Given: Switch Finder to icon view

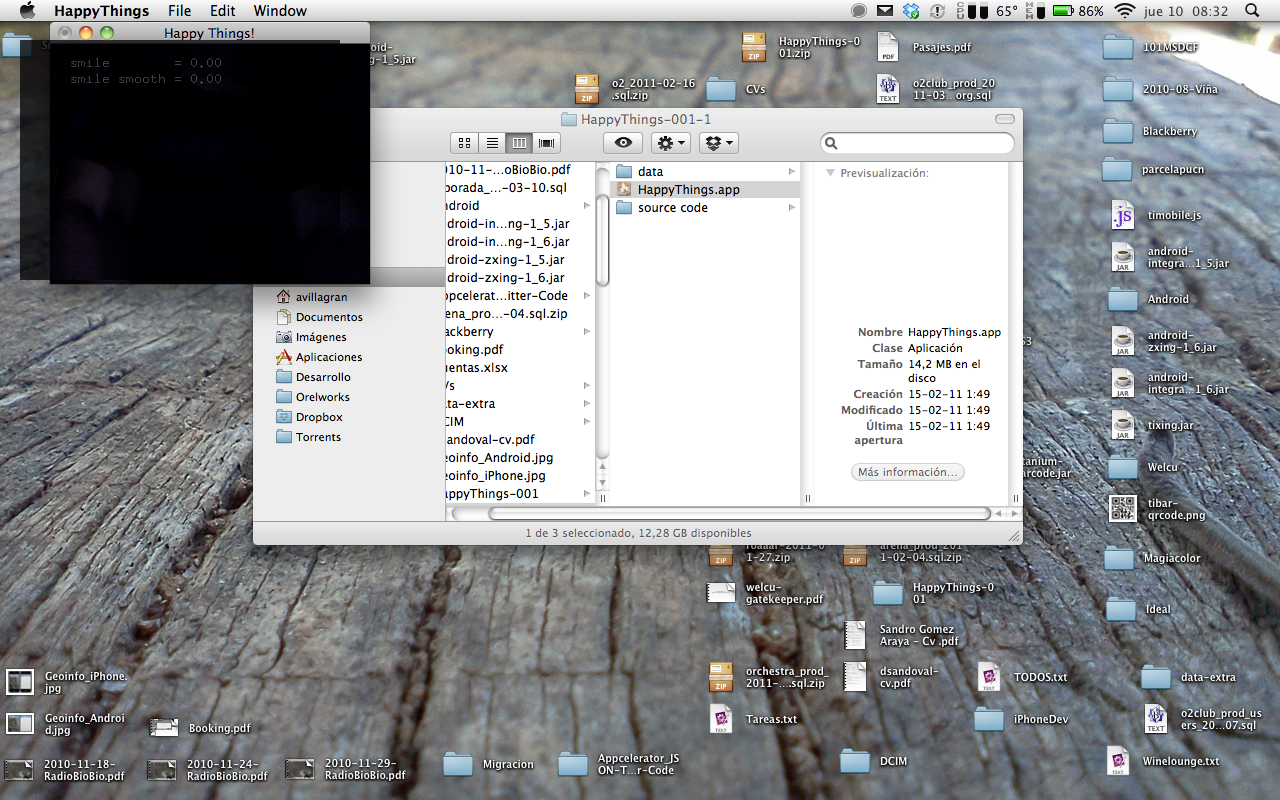Looking at the screenshot, I should pos(464,143).
